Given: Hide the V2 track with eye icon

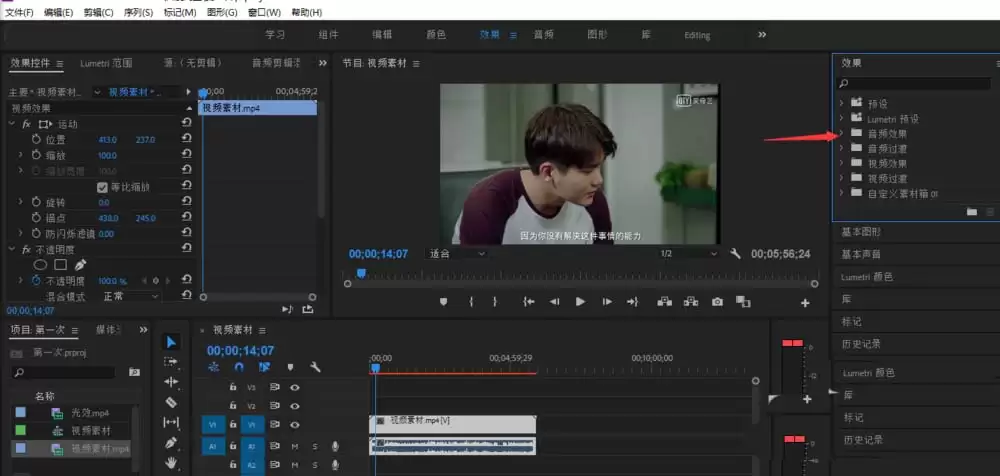Looking at the screenshot, I should (295, 405).
